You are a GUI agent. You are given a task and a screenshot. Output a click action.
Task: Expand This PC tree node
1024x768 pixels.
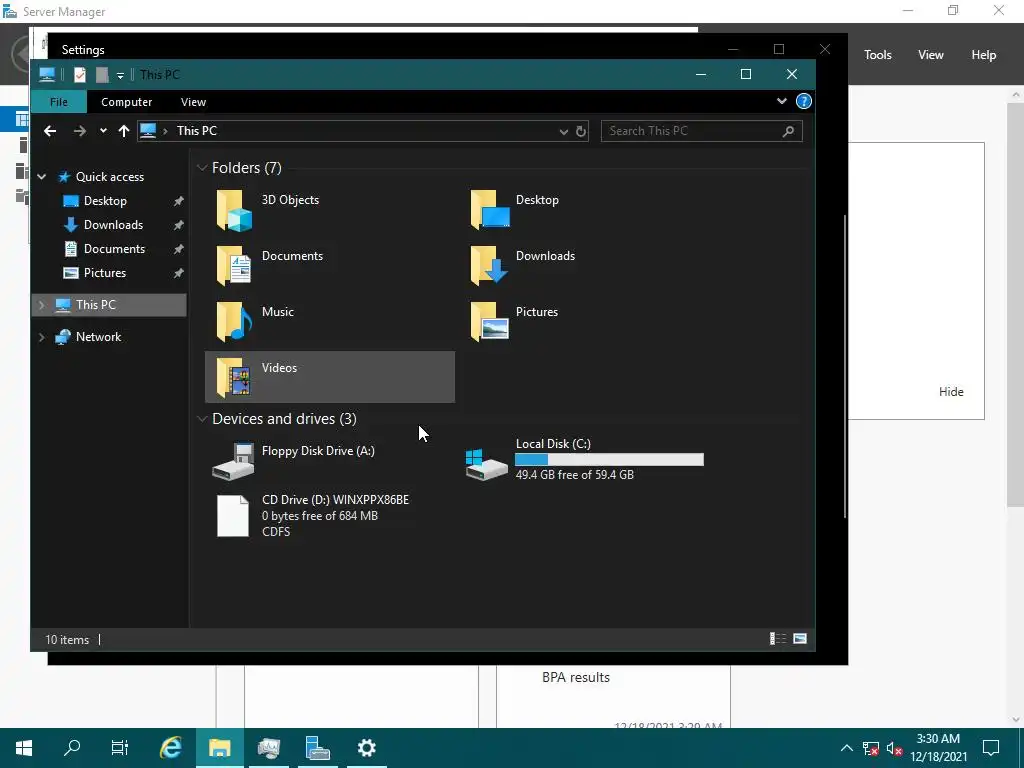click(x=42, y=305)
